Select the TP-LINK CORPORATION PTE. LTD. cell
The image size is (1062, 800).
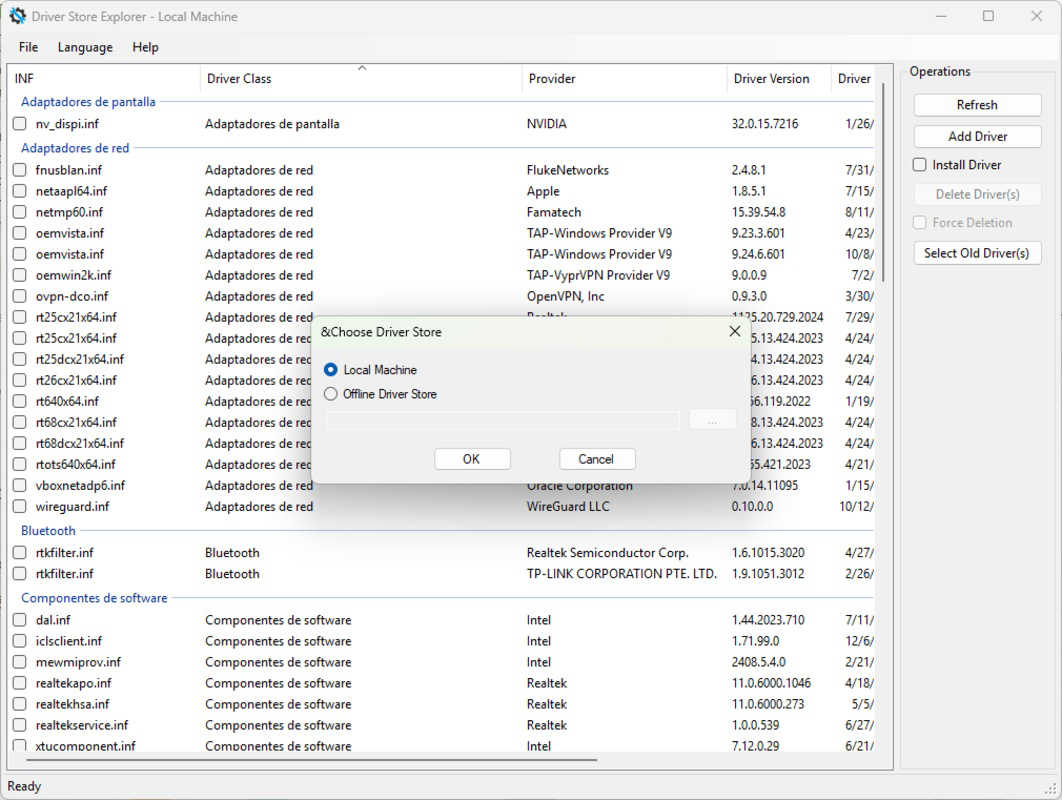tap(621, 574)
